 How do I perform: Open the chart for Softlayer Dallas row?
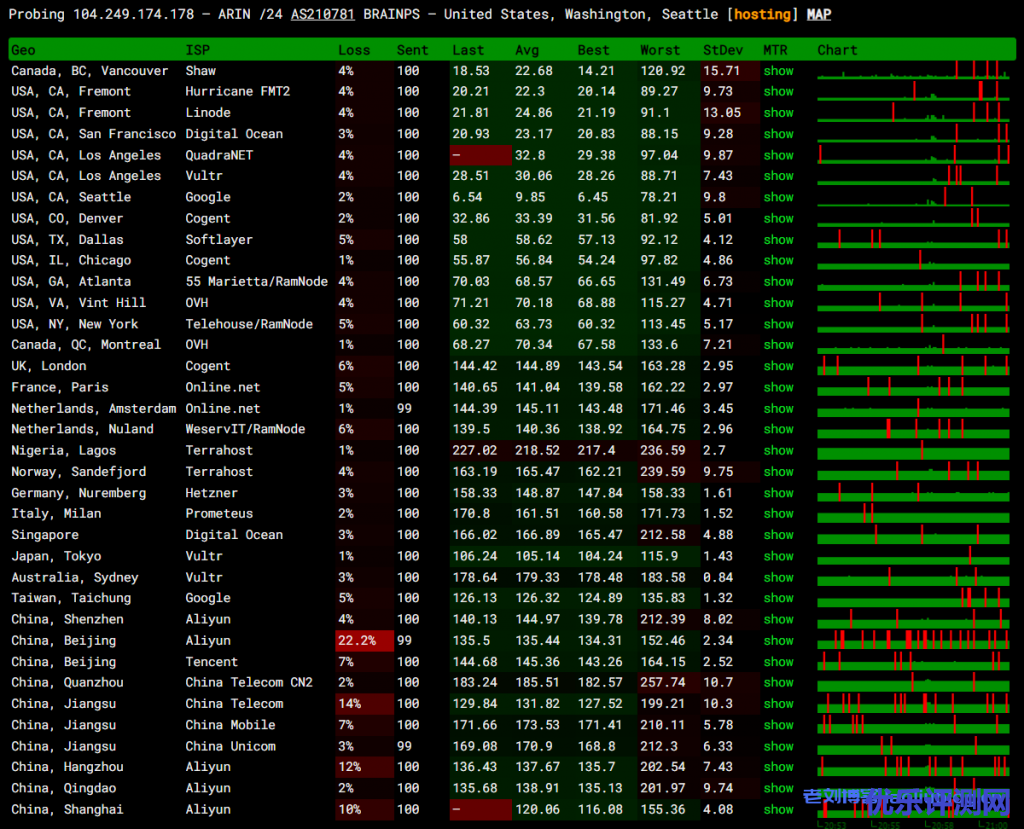pos(913,239)
